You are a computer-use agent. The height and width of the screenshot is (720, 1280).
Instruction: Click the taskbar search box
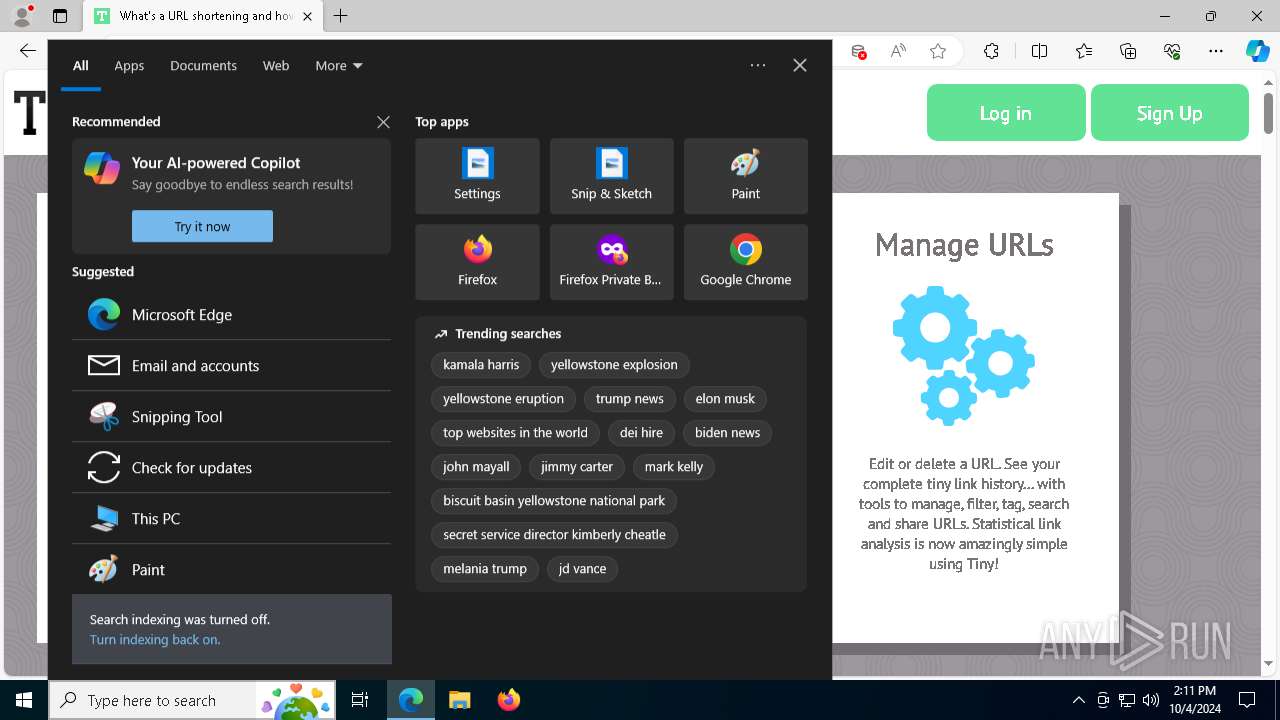[x=192, y=700]
